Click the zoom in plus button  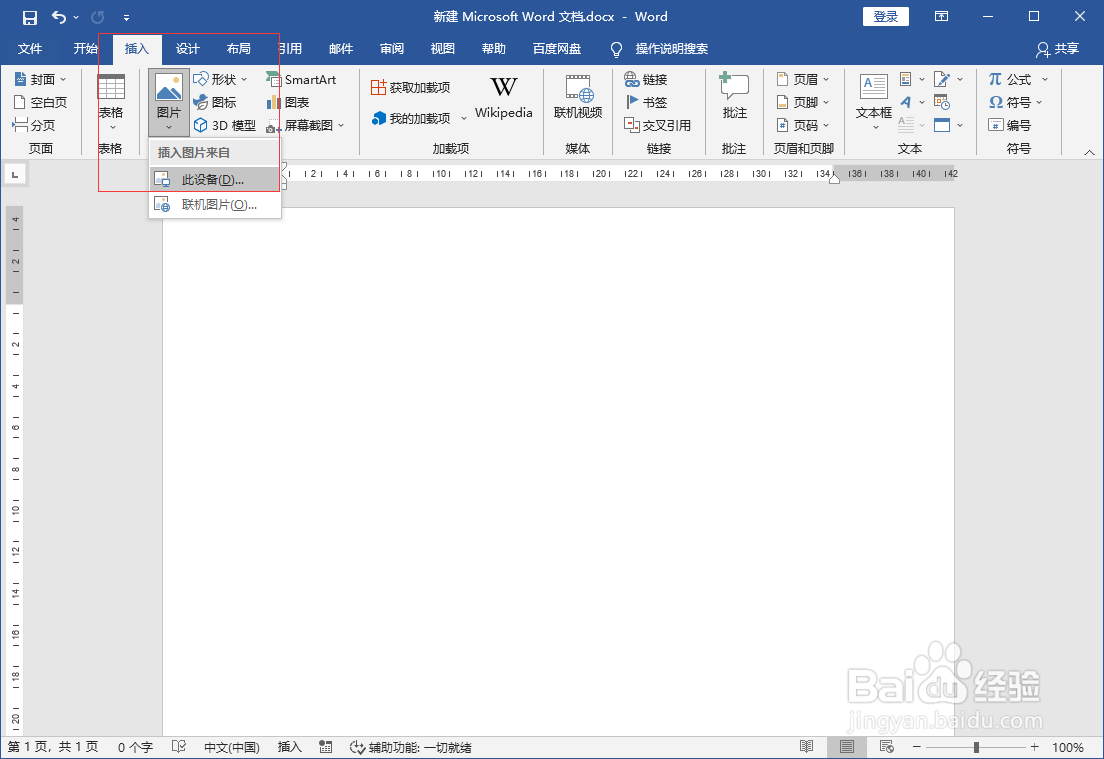(1034, 747)
